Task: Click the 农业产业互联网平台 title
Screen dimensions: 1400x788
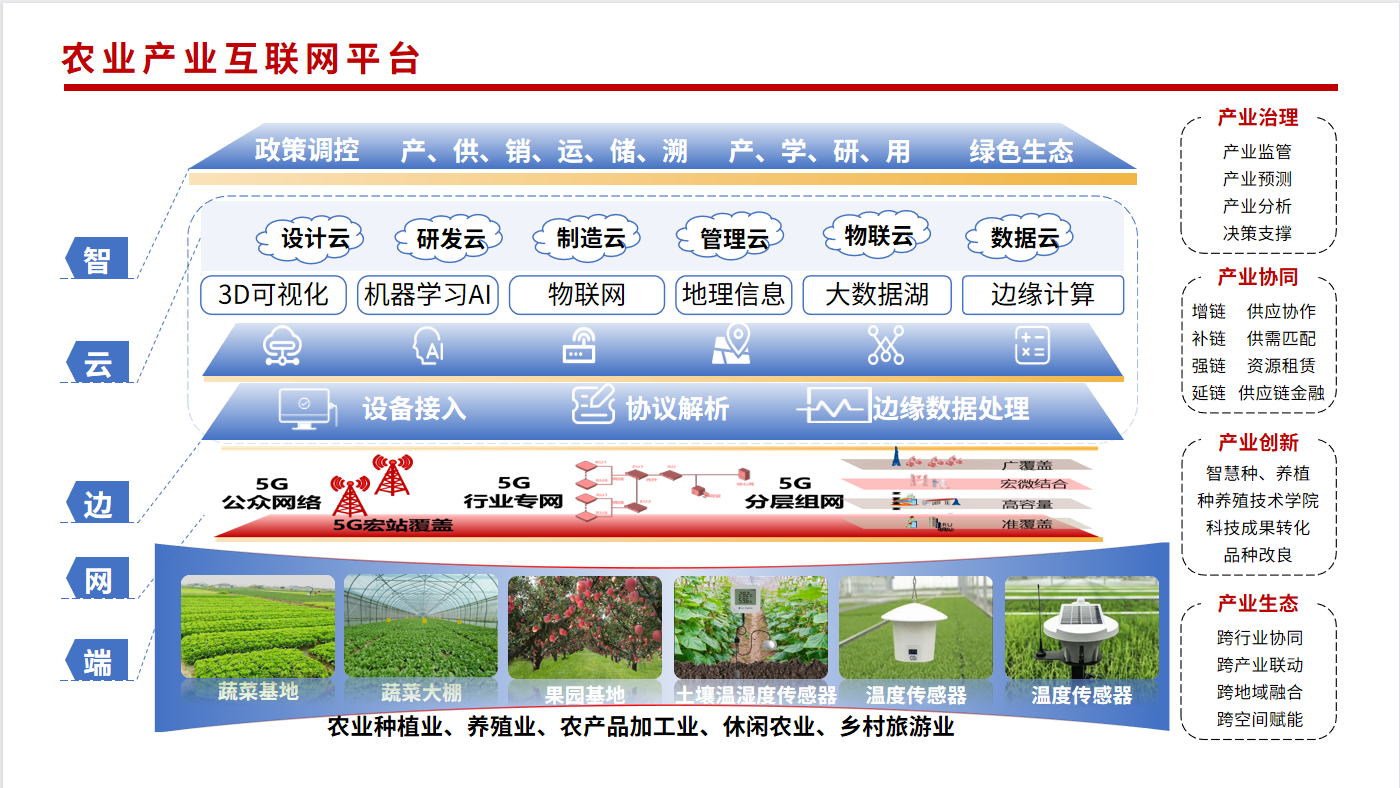Action: 241,59
